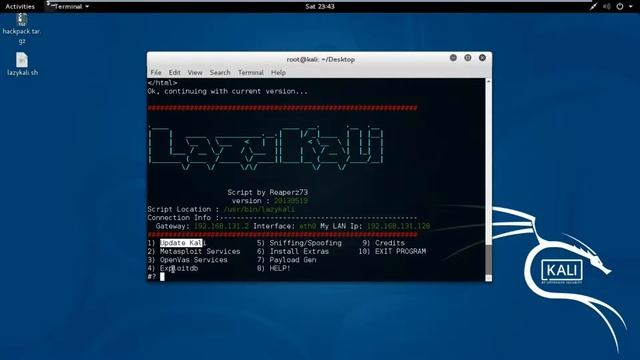Open the Help menu in terminal
The width and height of the screenshot is (640, 360).
pyautogui.click(x=278, y=73)
